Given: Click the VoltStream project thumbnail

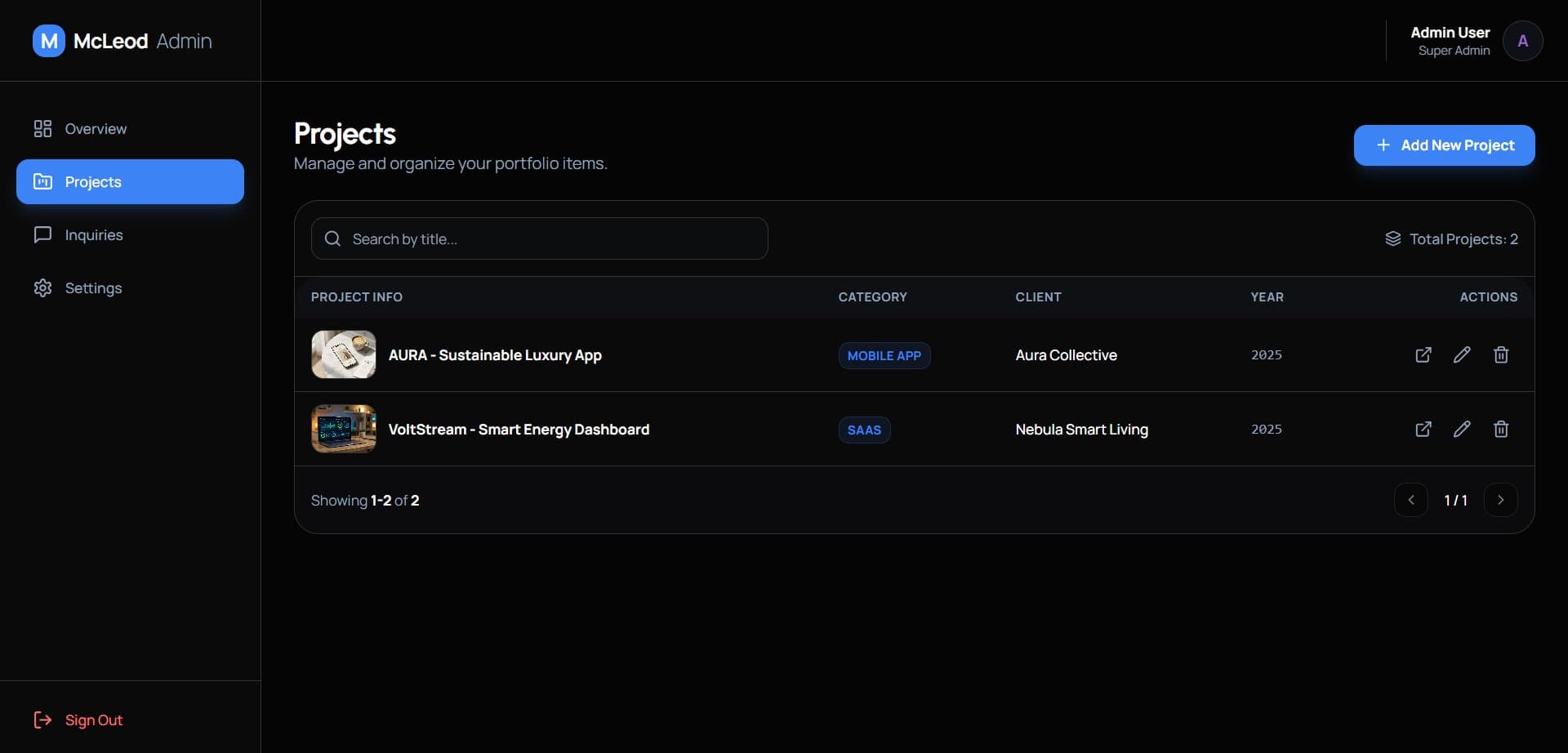Looking at the screenshot, I should tap(344, 429).
